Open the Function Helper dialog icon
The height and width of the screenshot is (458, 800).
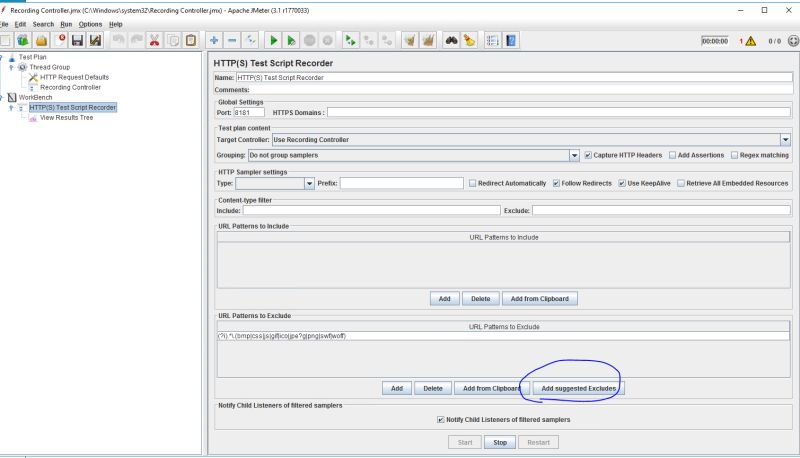coord(492,40)
